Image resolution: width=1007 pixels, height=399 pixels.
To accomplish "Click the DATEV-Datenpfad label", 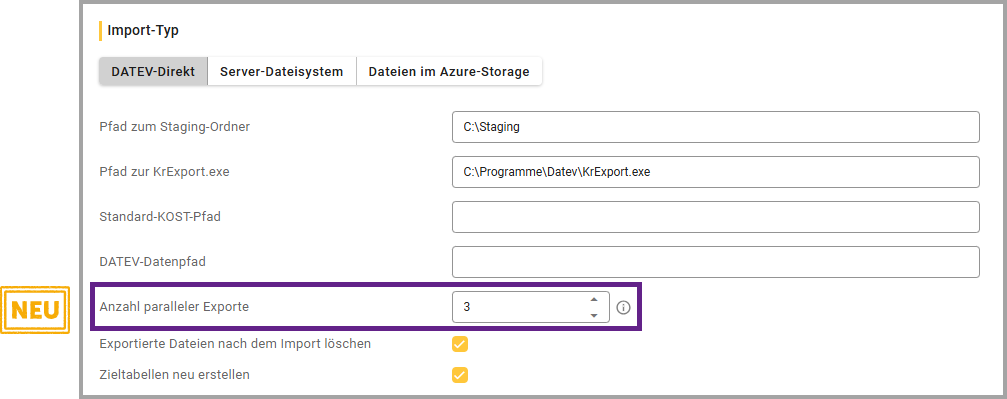I will (152, 262).
